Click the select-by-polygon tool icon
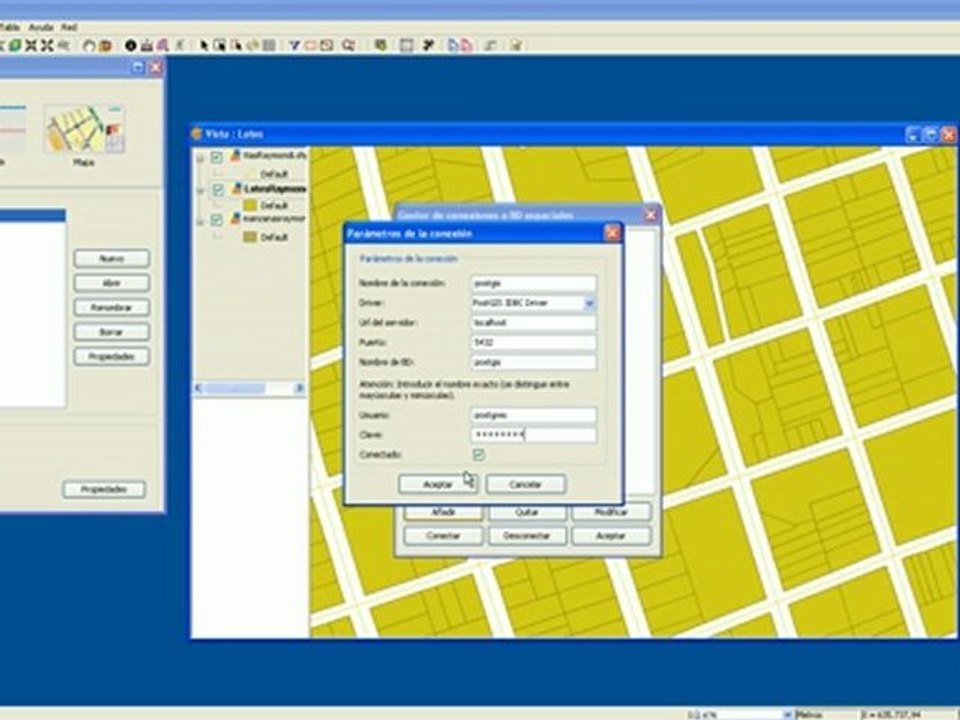The image size is (960, 720). pos(236,45)
